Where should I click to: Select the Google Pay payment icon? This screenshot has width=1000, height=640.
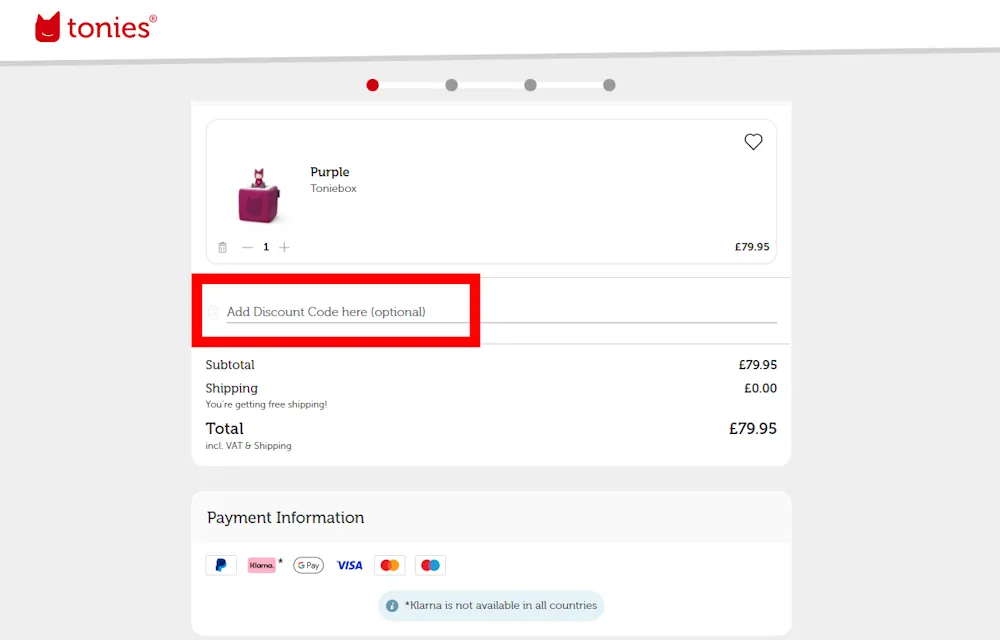308,564
